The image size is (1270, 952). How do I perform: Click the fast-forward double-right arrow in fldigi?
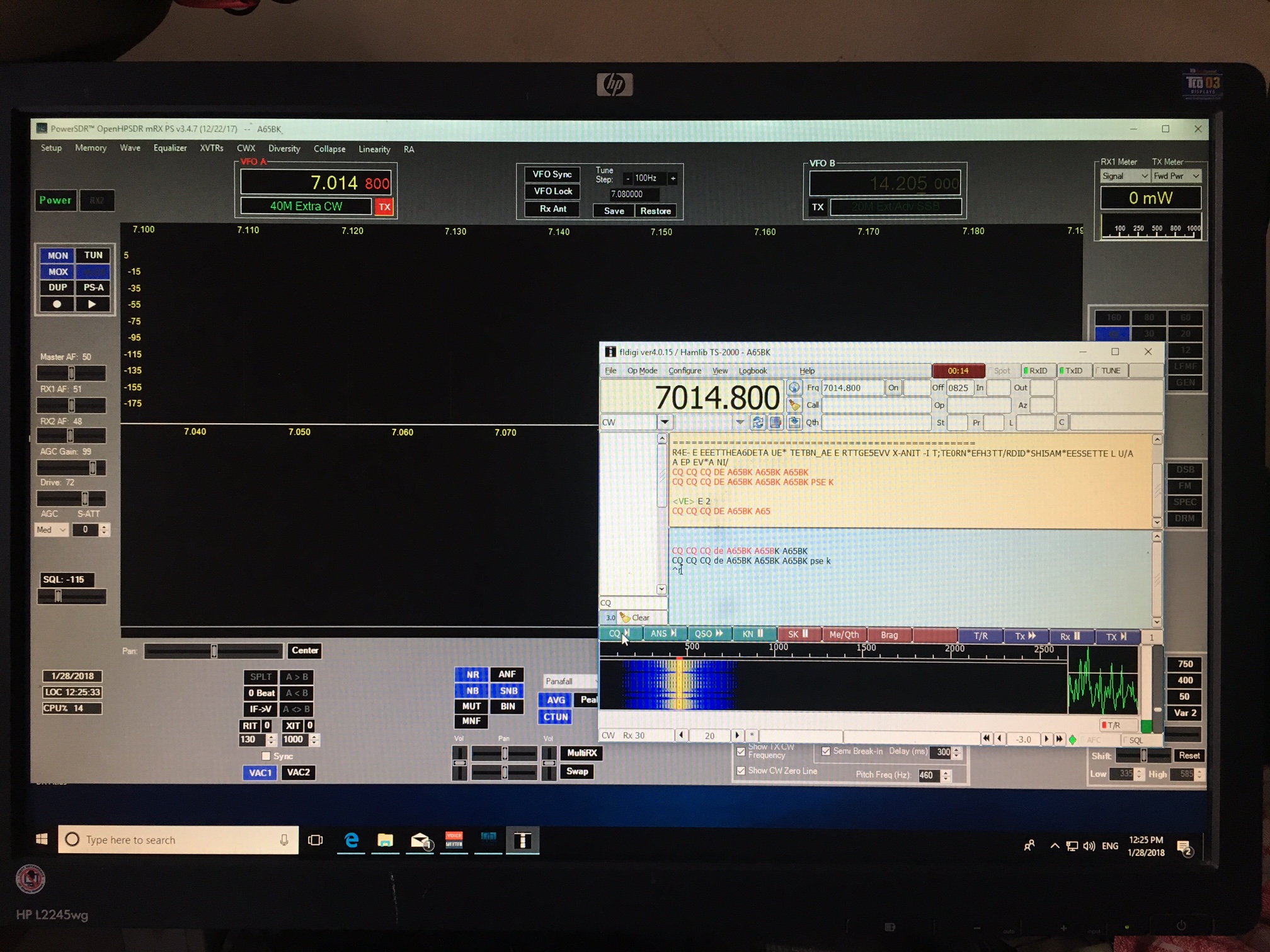pos(1059,739)
